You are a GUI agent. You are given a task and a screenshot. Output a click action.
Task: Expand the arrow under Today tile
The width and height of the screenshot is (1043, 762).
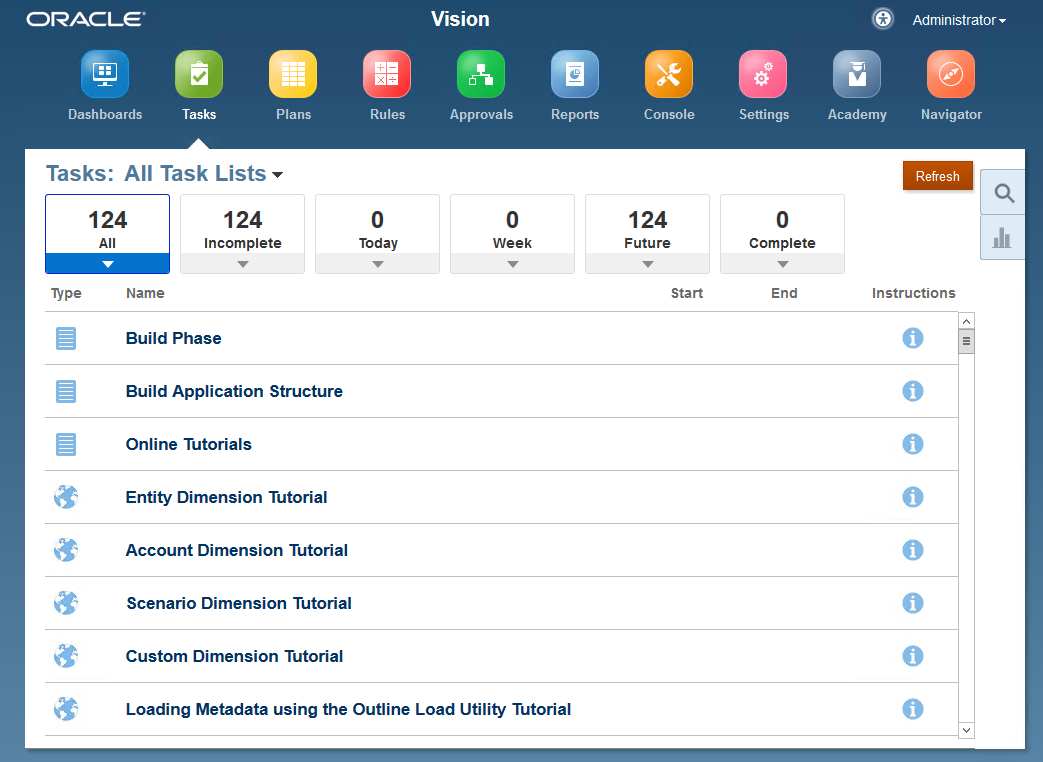tap(378, 264)
